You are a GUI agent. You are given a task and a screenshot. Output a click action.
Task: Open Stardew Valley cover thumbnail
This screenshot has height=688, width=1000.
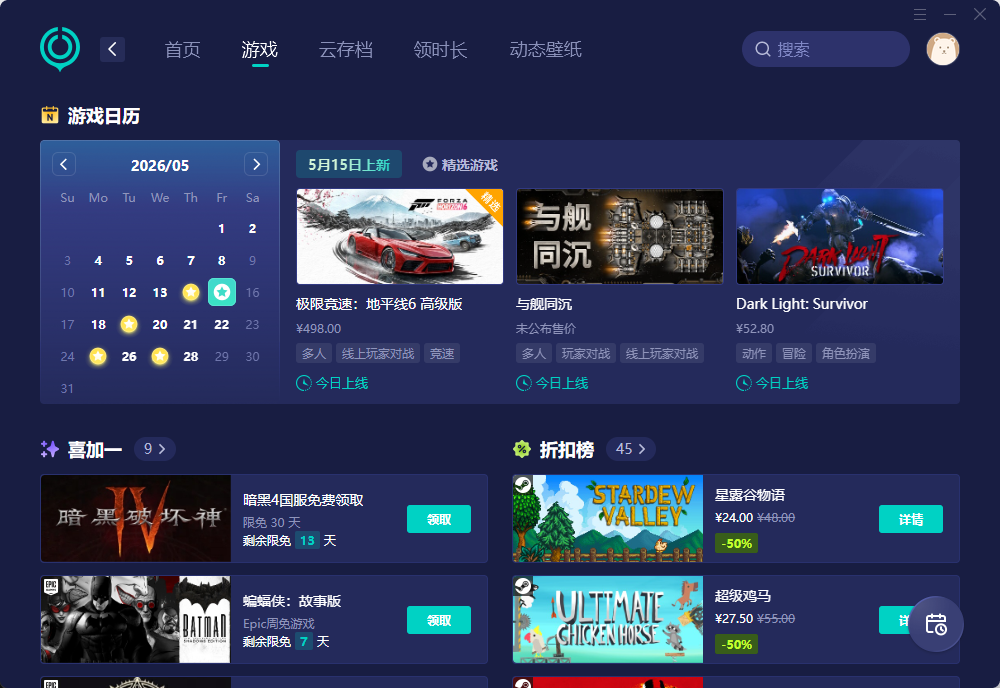pyautogui.click(x=608, y=518)
